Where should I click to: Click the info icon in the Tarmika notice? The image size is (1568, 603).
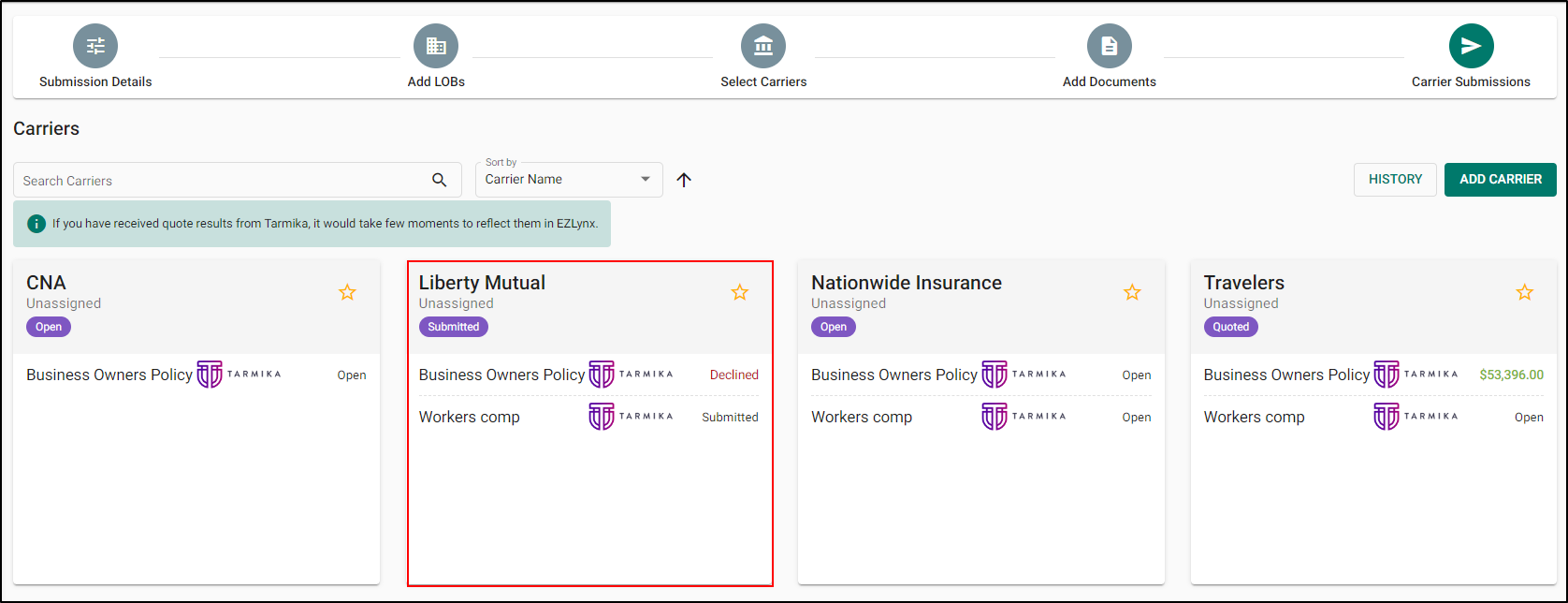[36, 224]
